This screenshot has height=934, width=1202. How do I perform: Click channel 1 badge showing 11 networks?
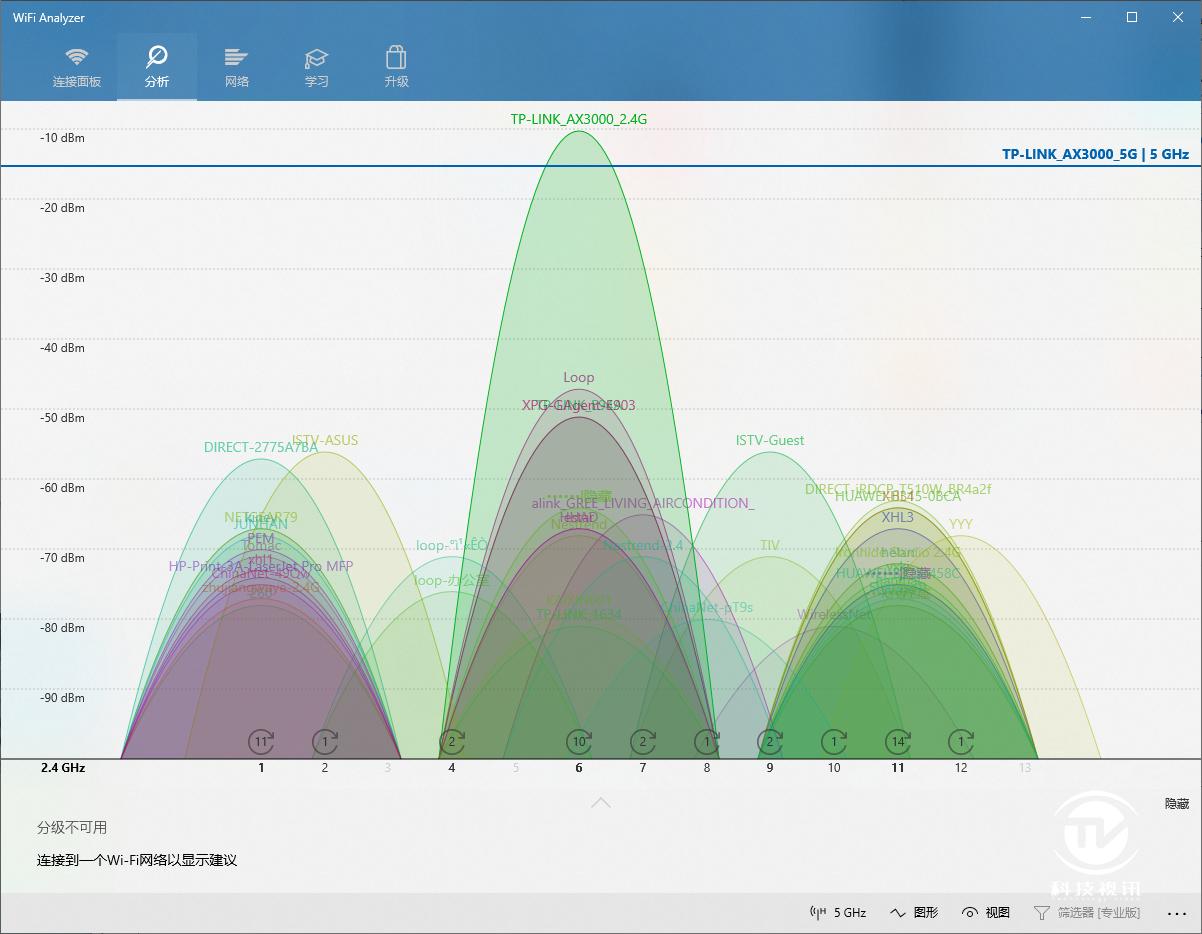[261, 742]
